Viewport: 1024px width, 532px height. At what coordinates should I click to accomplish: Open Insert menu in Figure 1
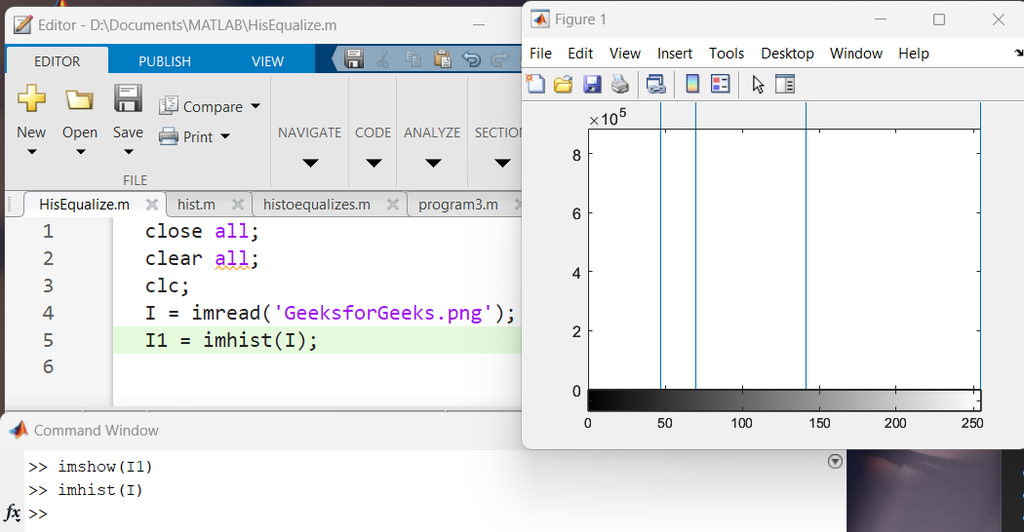(675, 54)
